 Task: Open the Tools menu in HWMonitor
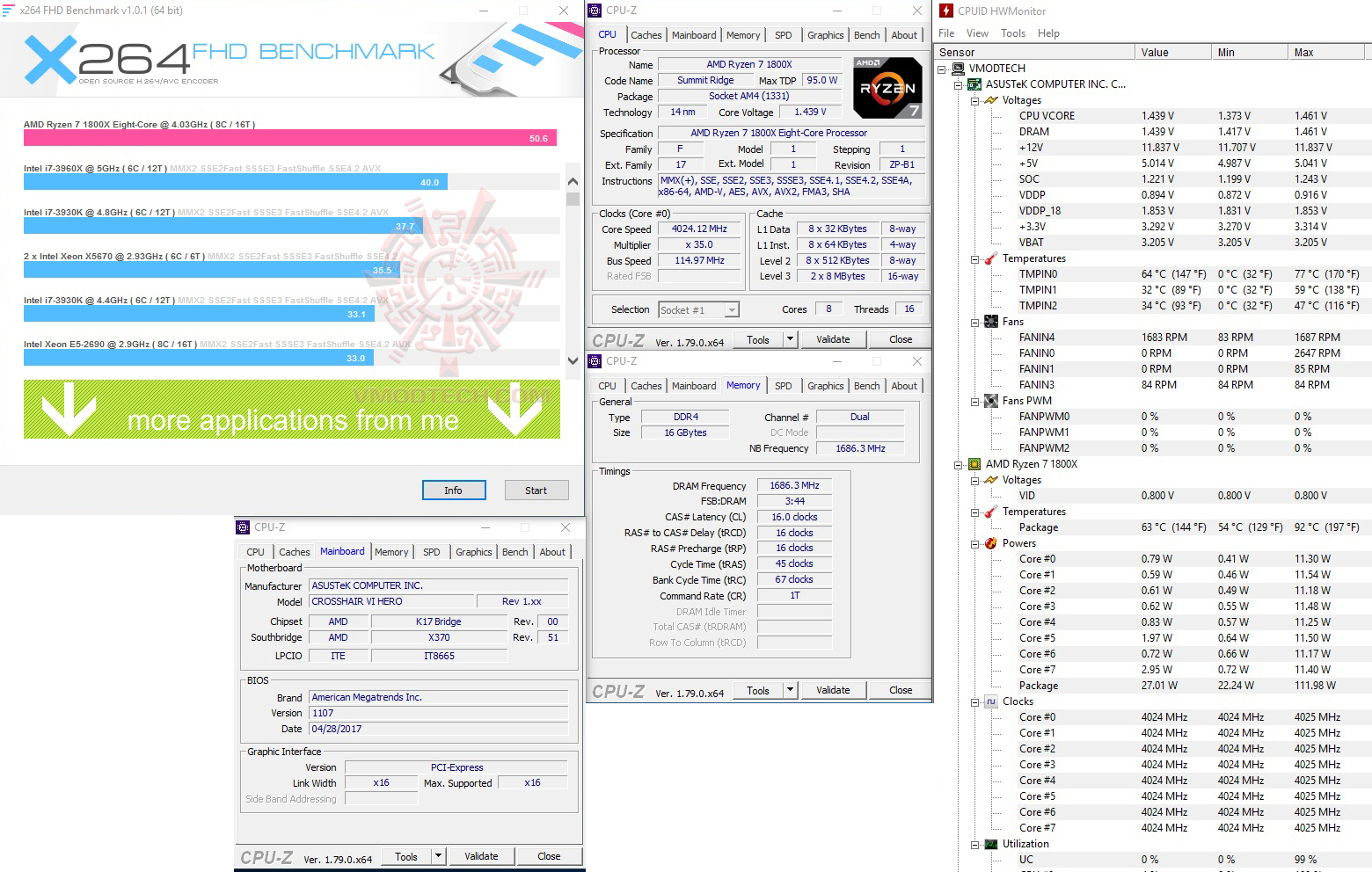[1013, 33]
